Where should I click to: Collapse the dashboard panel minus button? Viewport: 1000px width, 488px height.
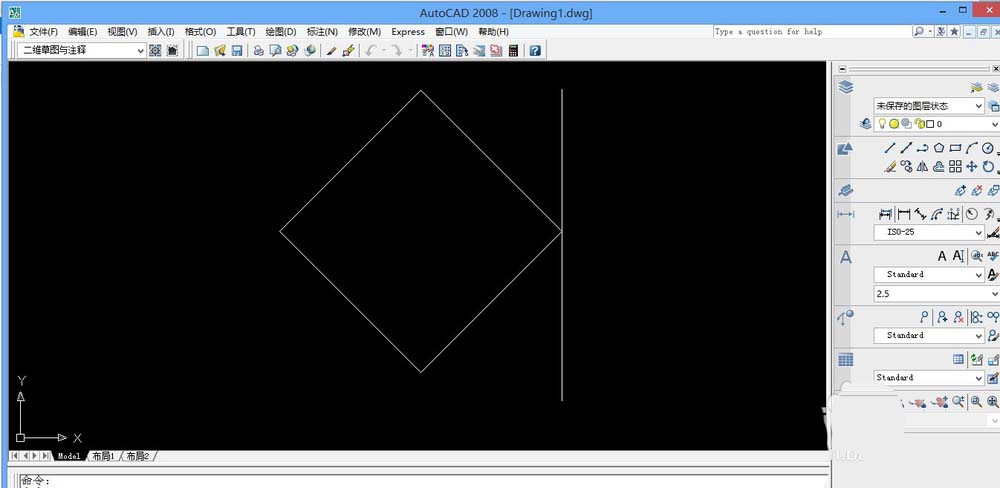[x=843, y=70]
